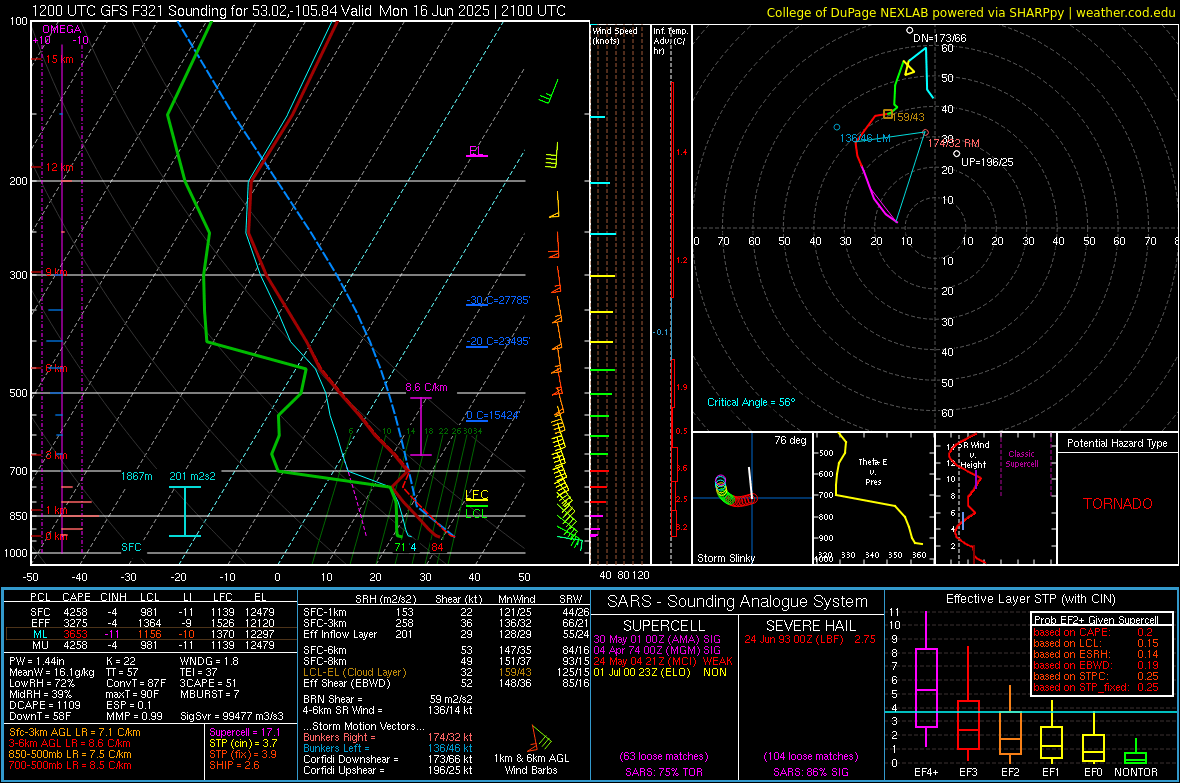Click the '24 Jun 93 00Z (LBF) 2.75' hail analog
Viewport: 1180px width, 783px height.
tap(810, 639)
